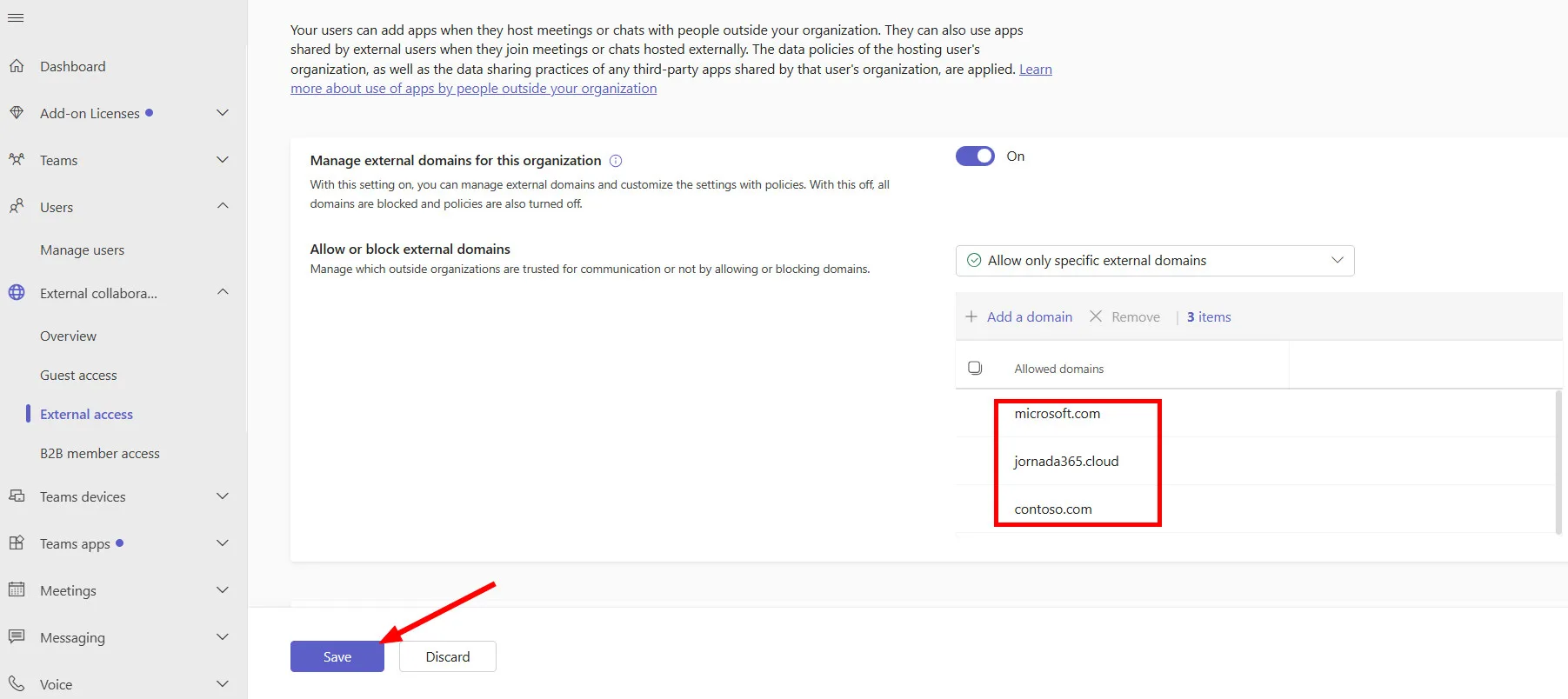Click the Teams apps icon in sidebar
The width and height of the screenshot is (1568, 699).
(17, 543)
